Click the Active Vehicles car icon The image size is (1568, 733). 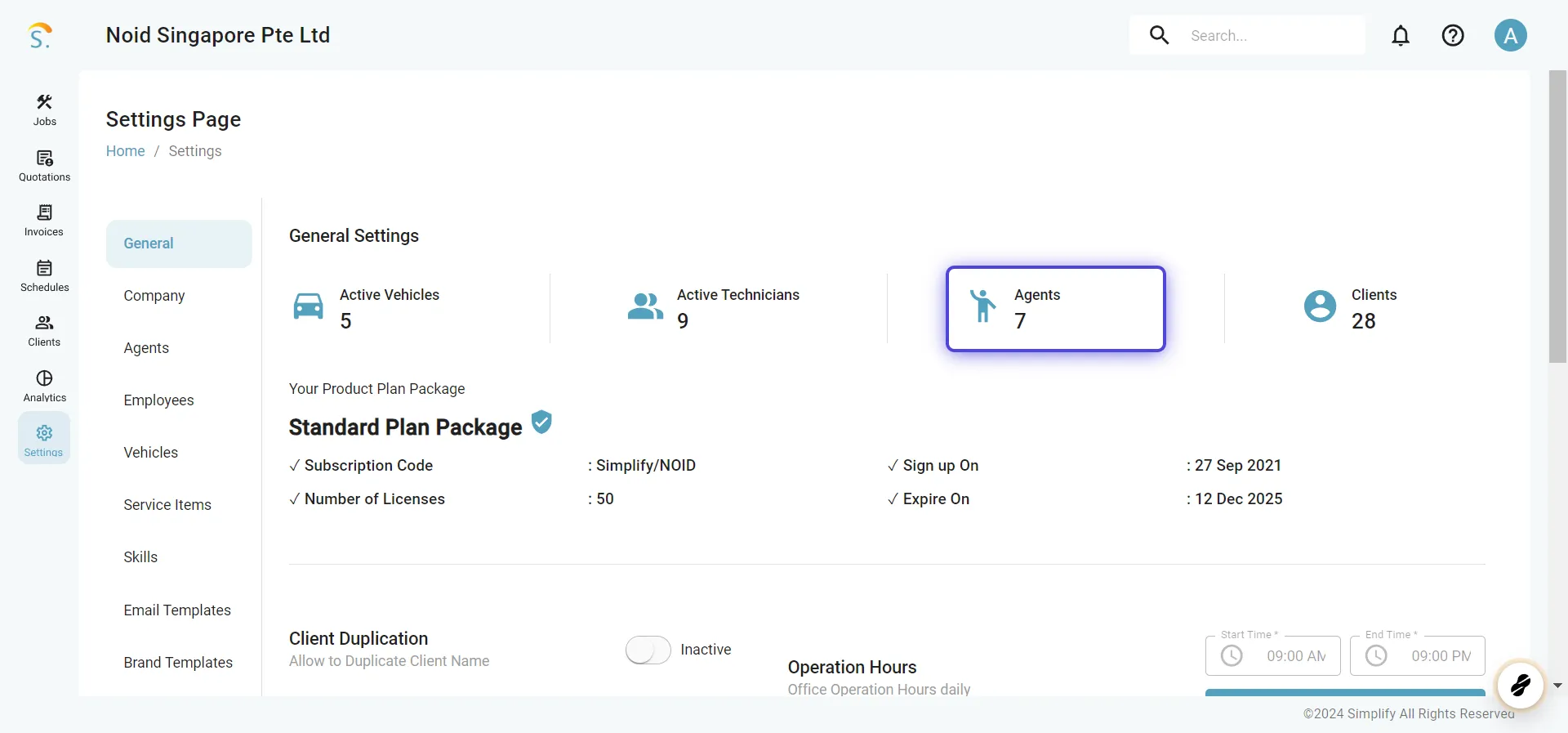tap(308, 306)
